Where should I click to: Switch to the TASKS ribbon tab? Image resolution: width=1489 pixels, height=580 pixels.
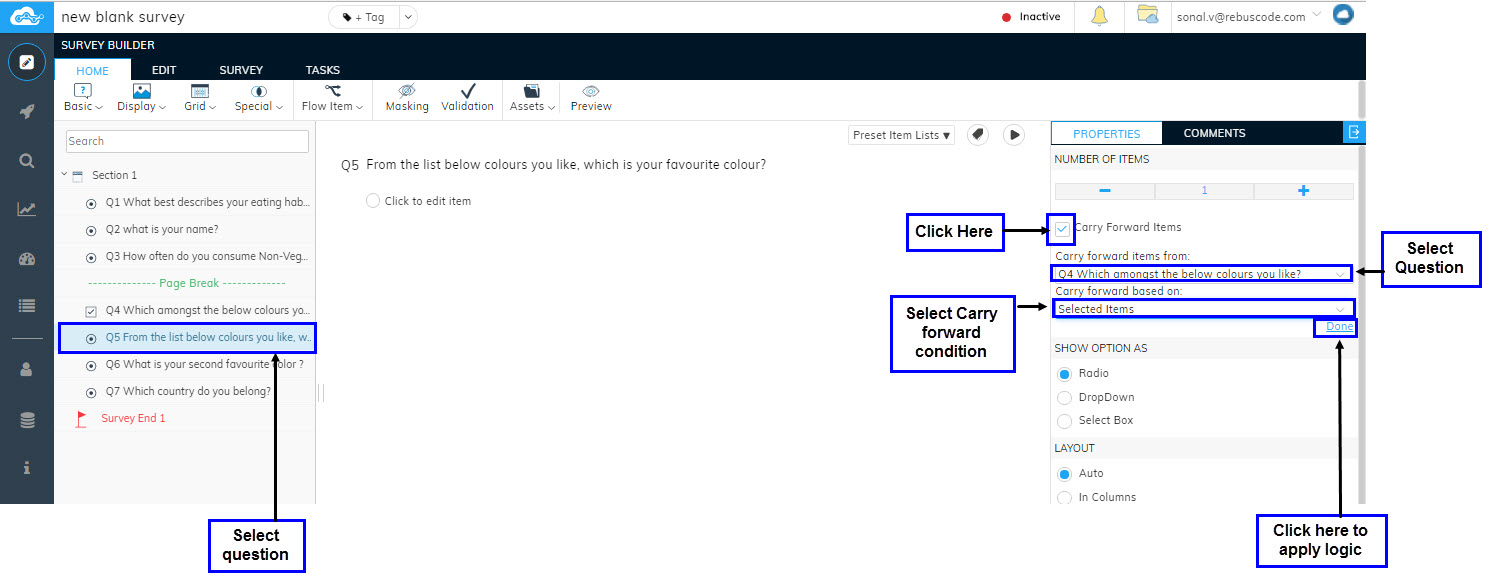pos(323,70)
